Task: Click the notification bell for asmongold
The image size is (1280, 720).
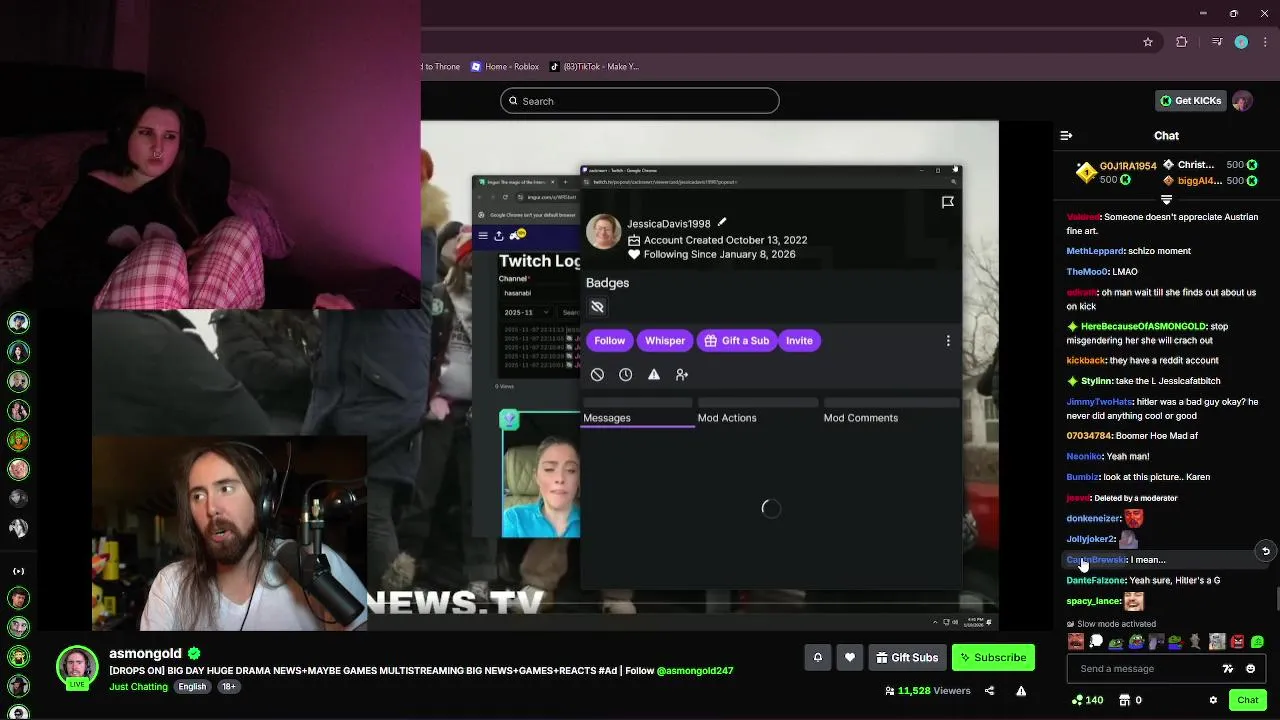Action: 817,657
